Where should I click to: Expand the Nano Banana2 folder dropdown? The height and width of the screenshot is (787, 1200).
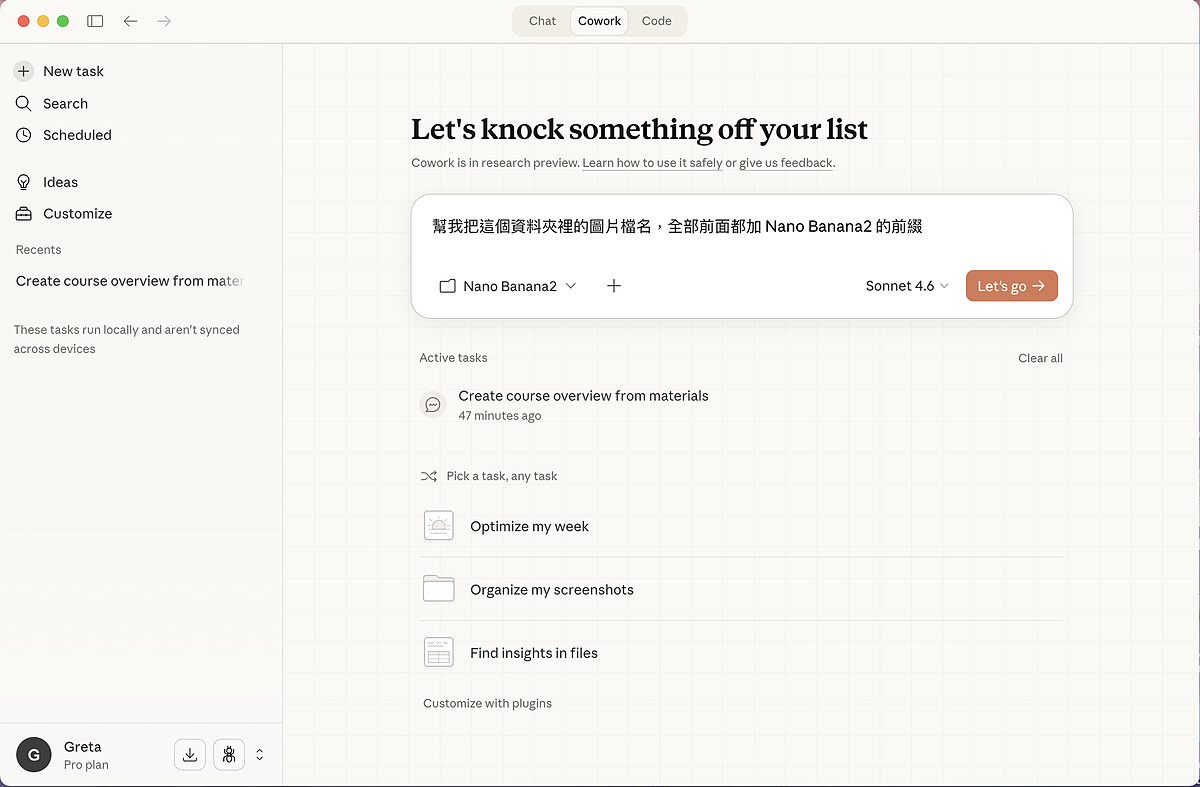508,286
